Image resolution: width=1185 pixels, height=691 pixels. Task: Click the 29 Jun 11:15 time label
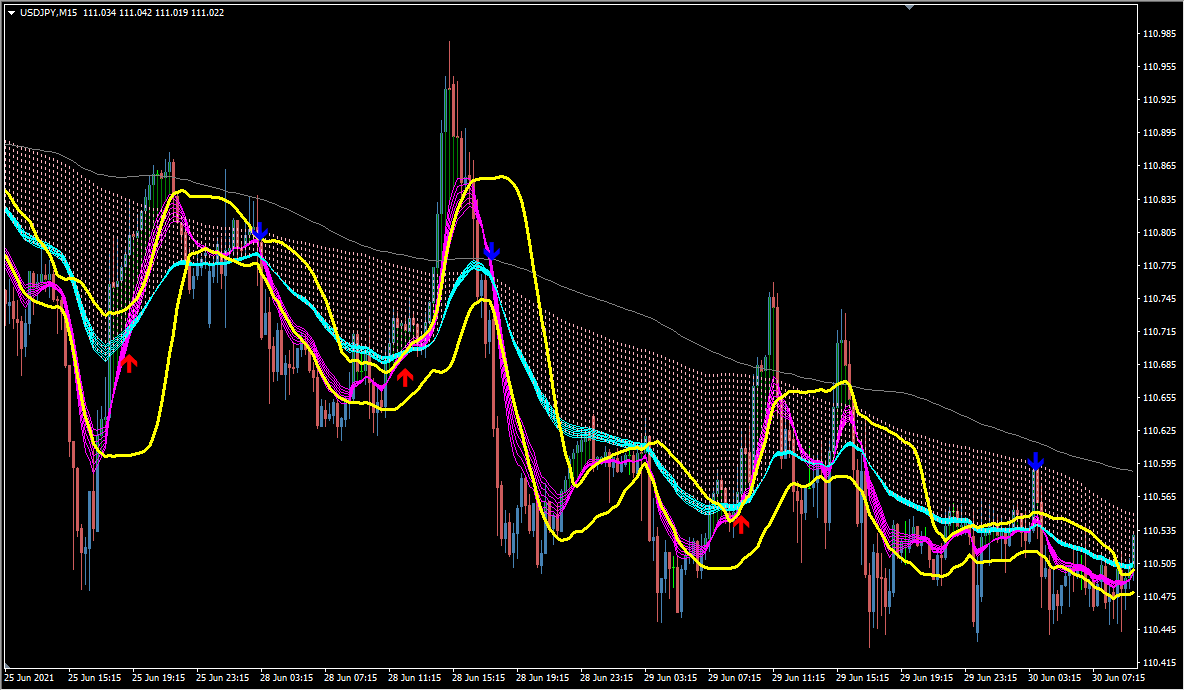(x=799, y=678)
